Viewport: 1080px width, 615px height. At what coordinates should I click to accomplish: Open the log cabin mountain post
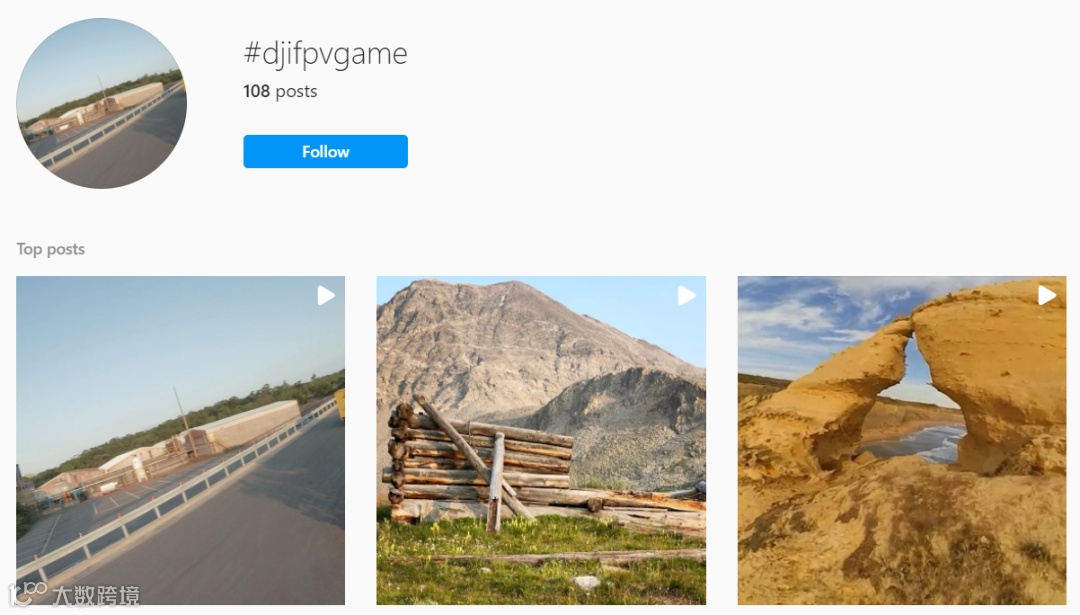[x=541, y=440]
